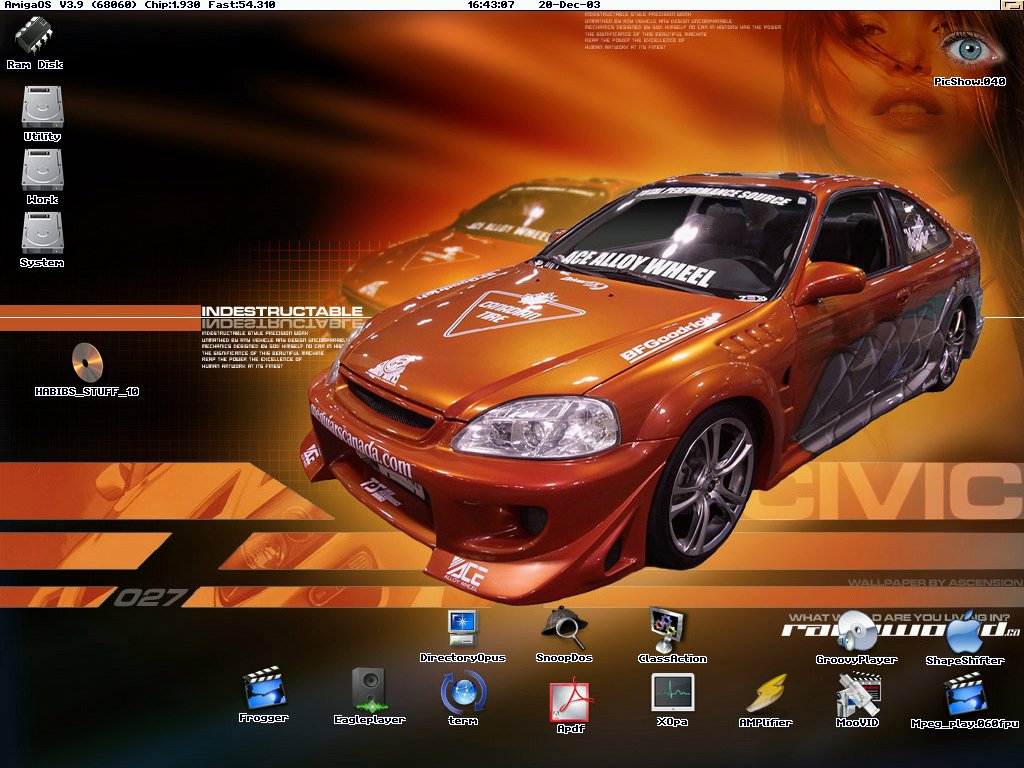Open the Ram Disk icon

tap(35, 35)
